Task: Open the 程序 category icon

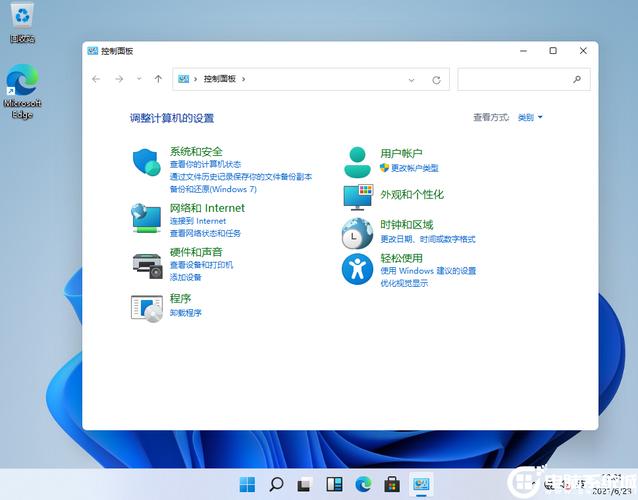Action: tap(146, 307)
